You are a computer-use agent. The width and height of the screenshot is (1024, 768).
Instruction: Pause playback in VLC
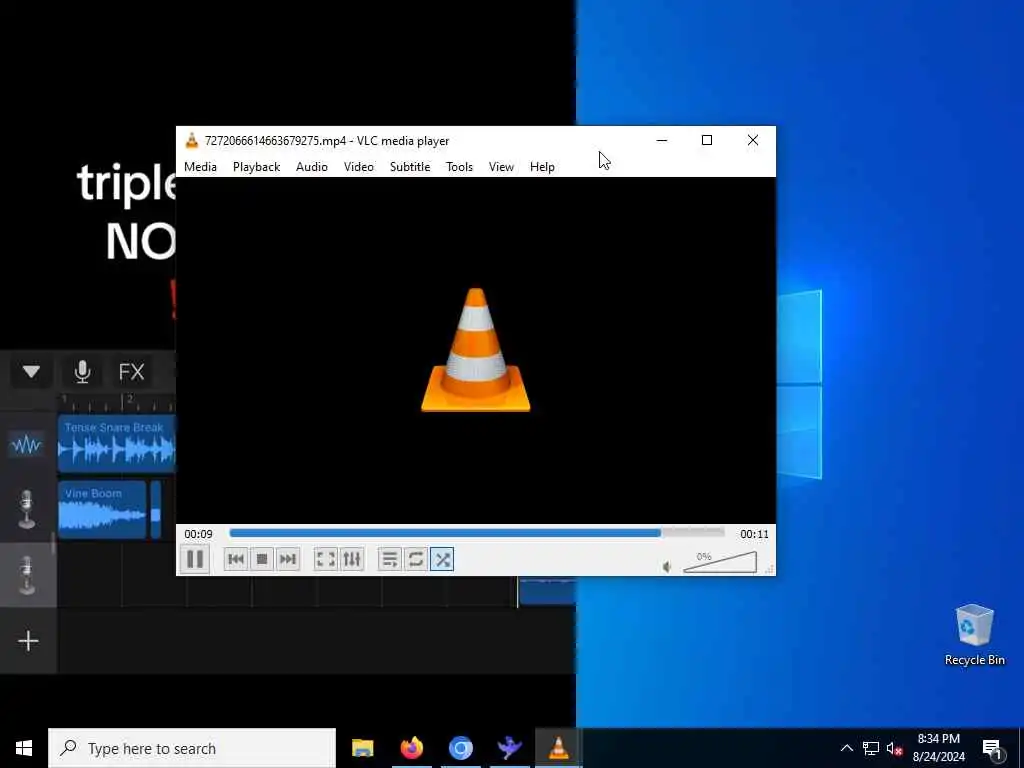(195, 559)
